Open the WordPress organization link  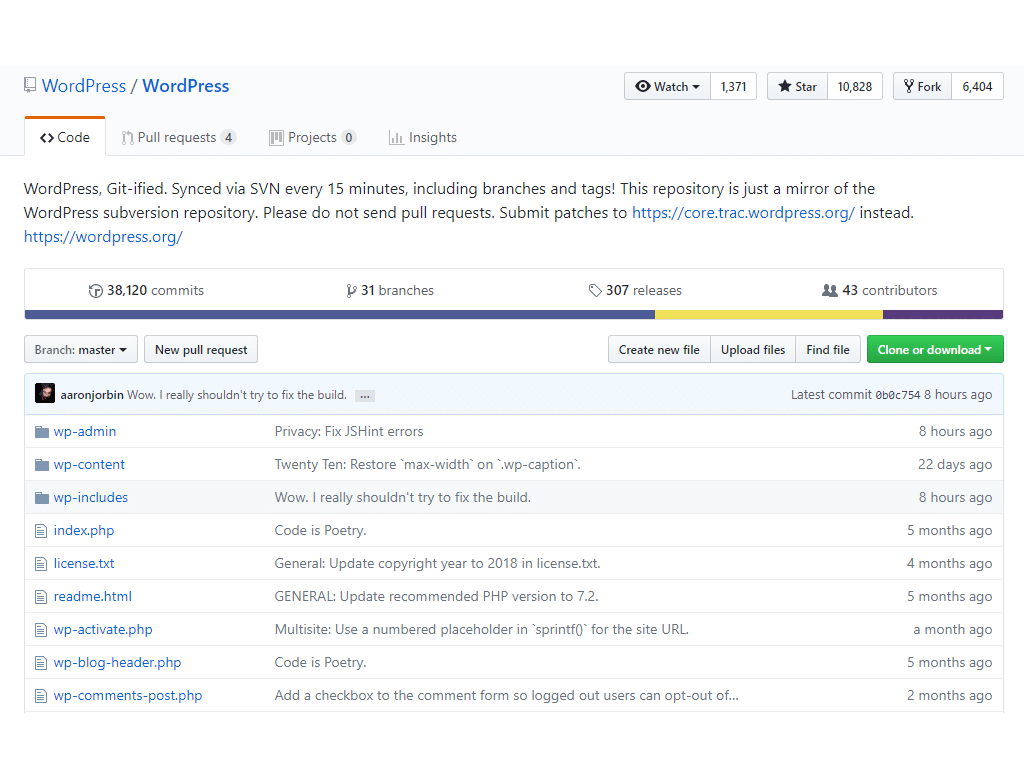coord(84,86)
